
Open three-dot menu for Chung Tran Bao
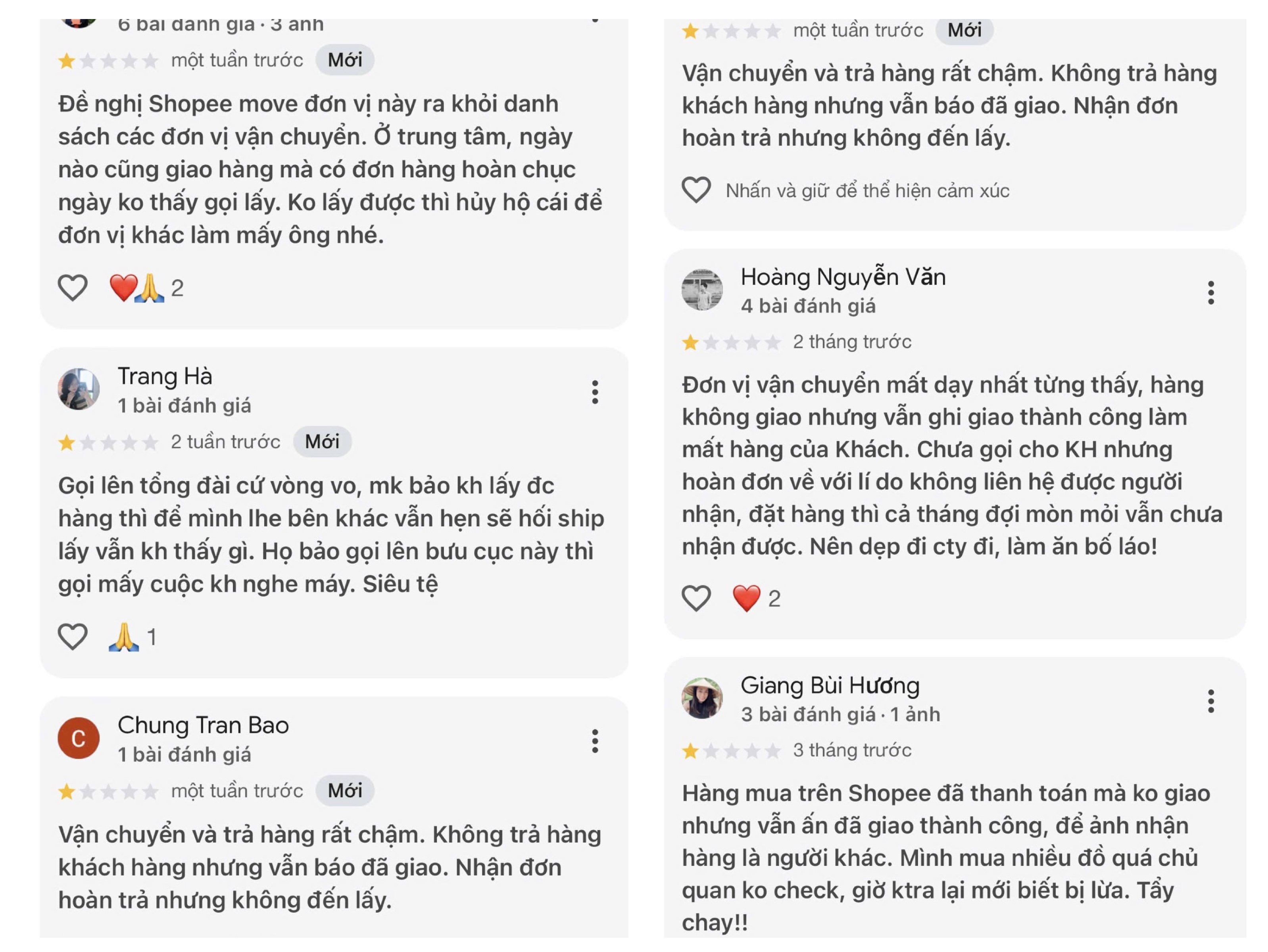click(595, 741)
